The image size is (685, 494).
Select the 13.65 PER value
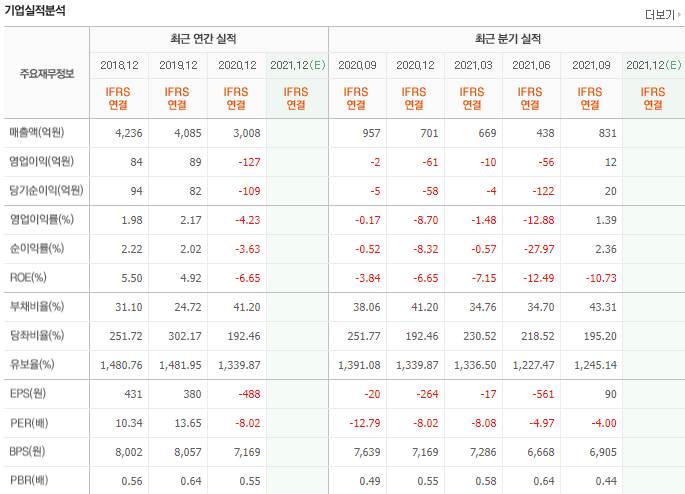[188, 423]
